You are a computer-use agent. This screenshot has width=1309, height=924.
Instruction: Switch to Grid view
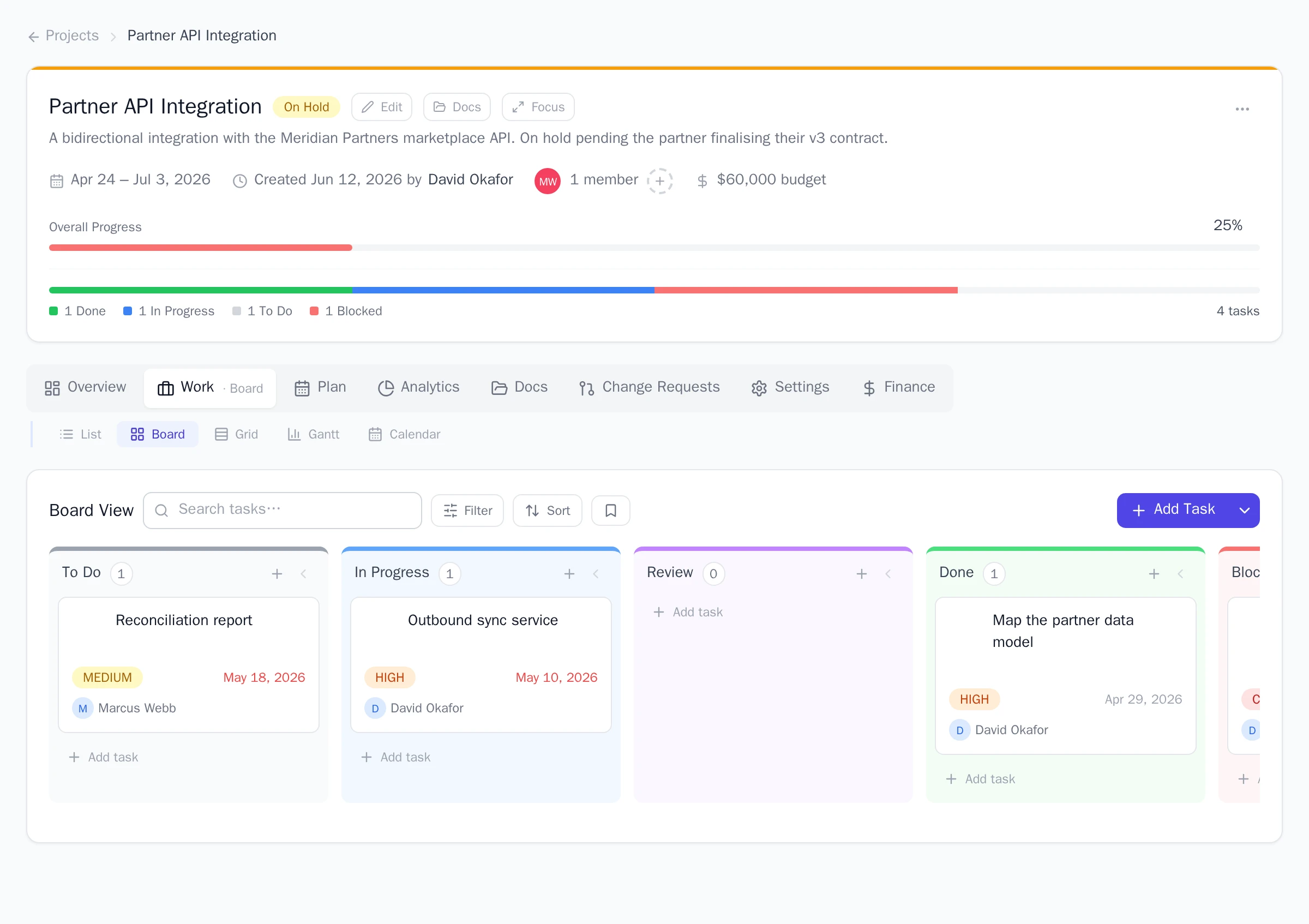[x=237, y=434]
